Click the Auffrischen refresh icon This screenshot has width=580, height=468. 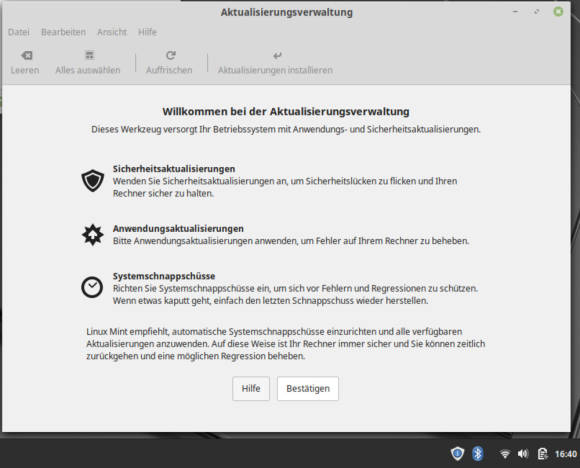click(x=171, y=55)
